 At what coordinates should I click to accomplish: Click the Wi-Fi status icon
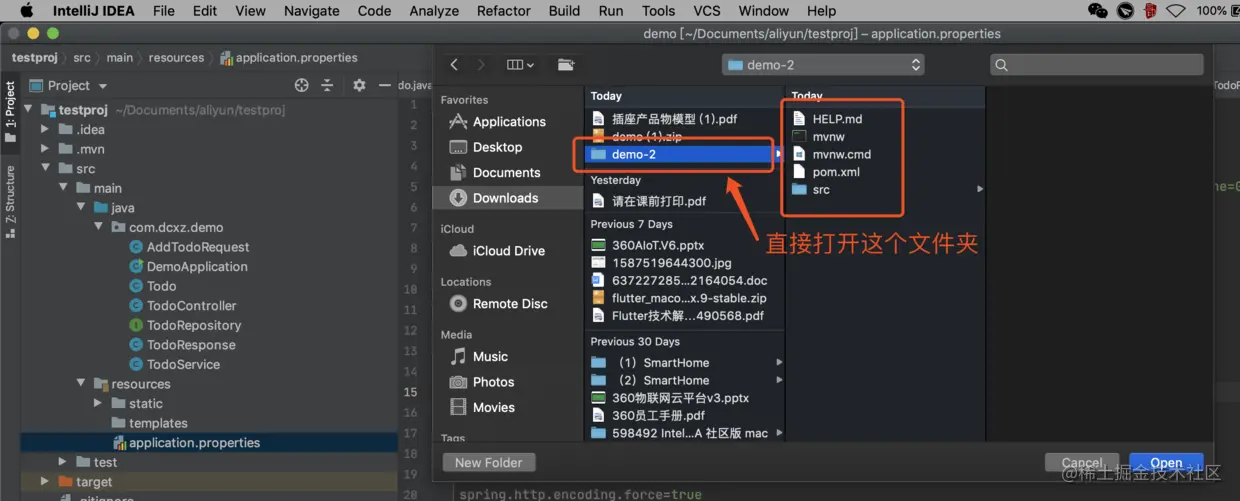[1177, 11]
